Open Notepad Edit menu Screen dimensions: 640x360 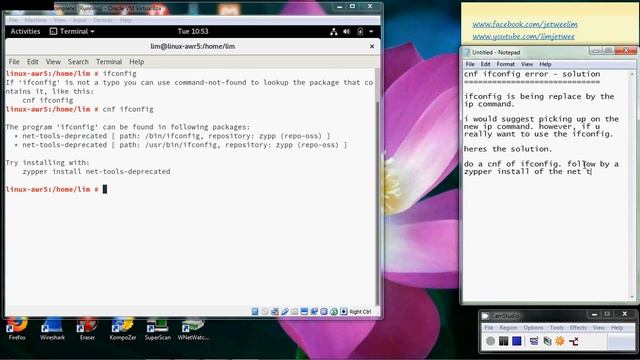[x=485, y=64]
